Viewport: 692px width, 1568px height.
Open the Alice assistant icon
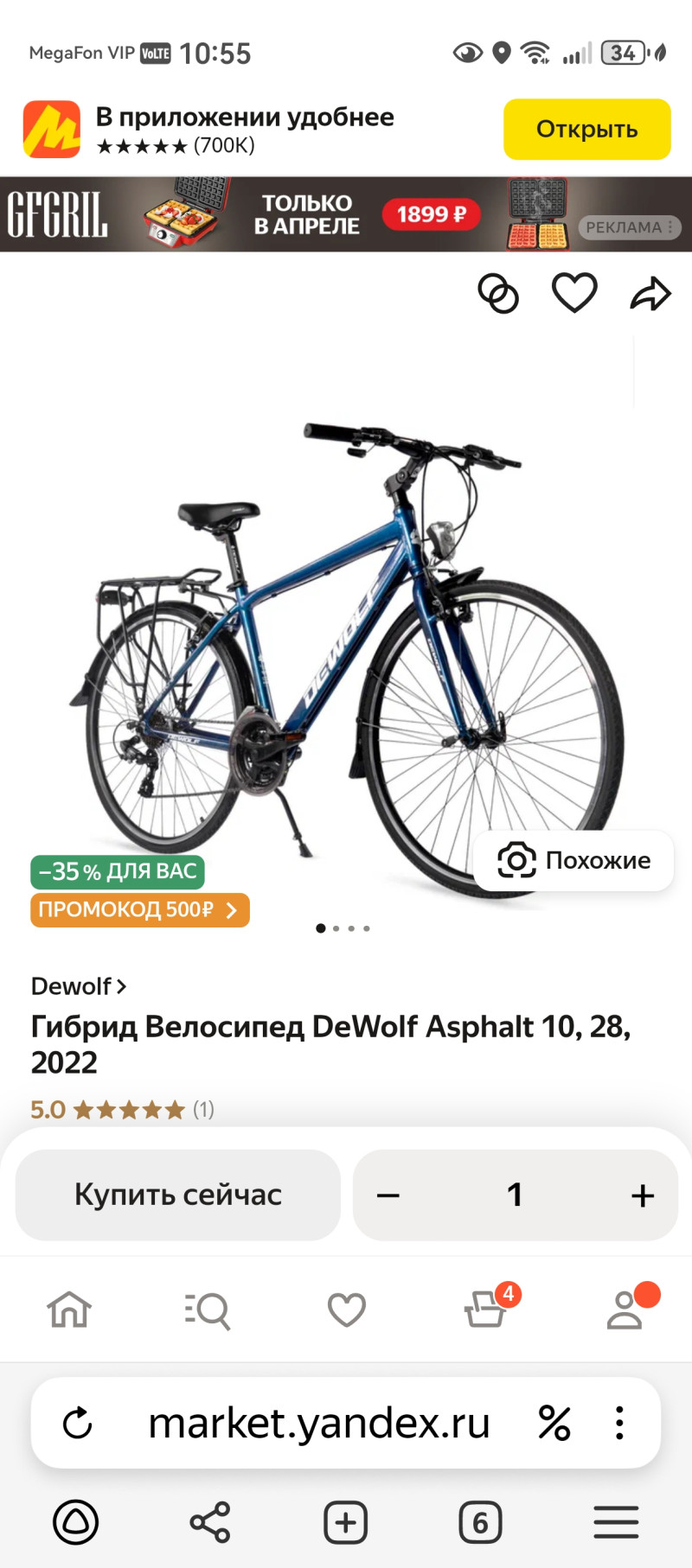(76, 1522)
